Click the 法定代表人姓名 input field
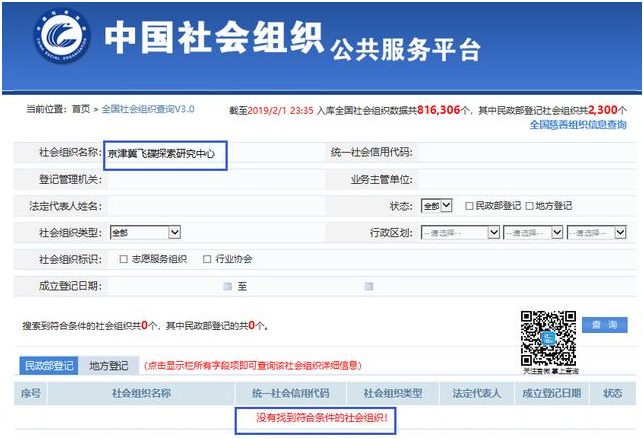Screen dimensions: 643x439 [215, 206]
